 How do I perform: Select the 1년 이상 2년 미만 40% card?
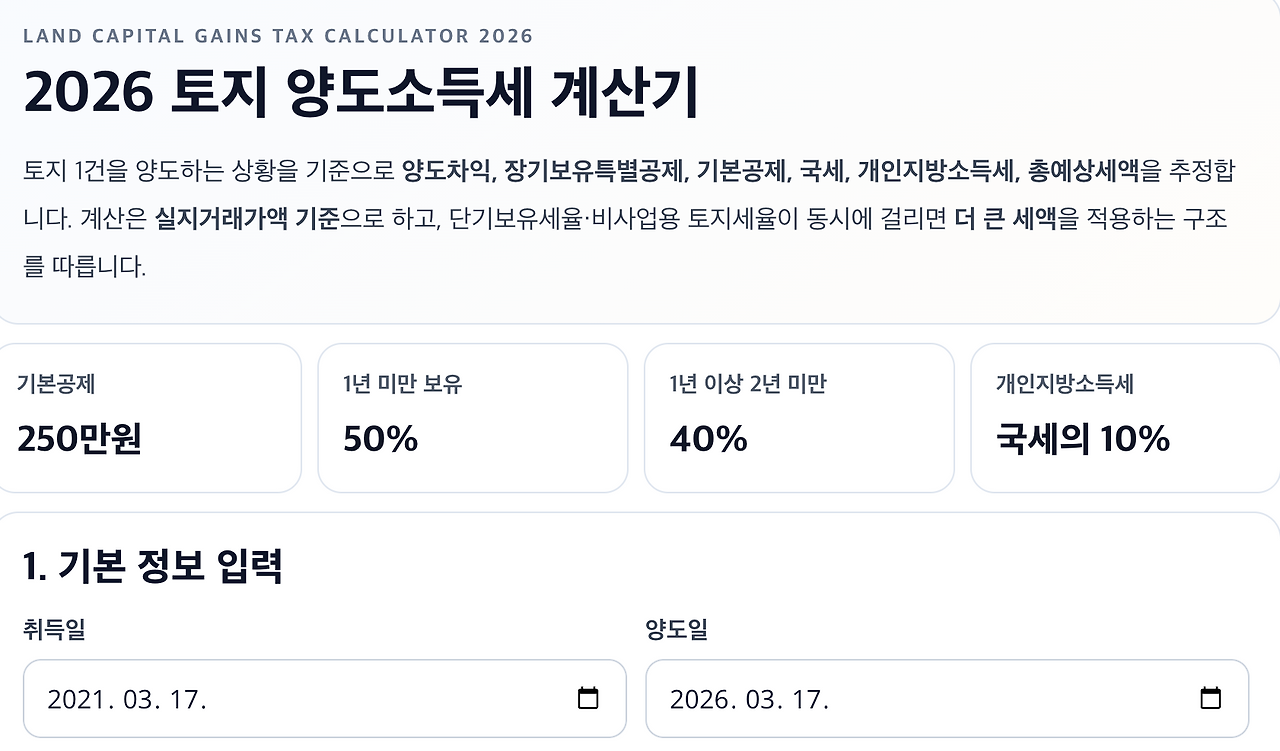pos(798,417)
